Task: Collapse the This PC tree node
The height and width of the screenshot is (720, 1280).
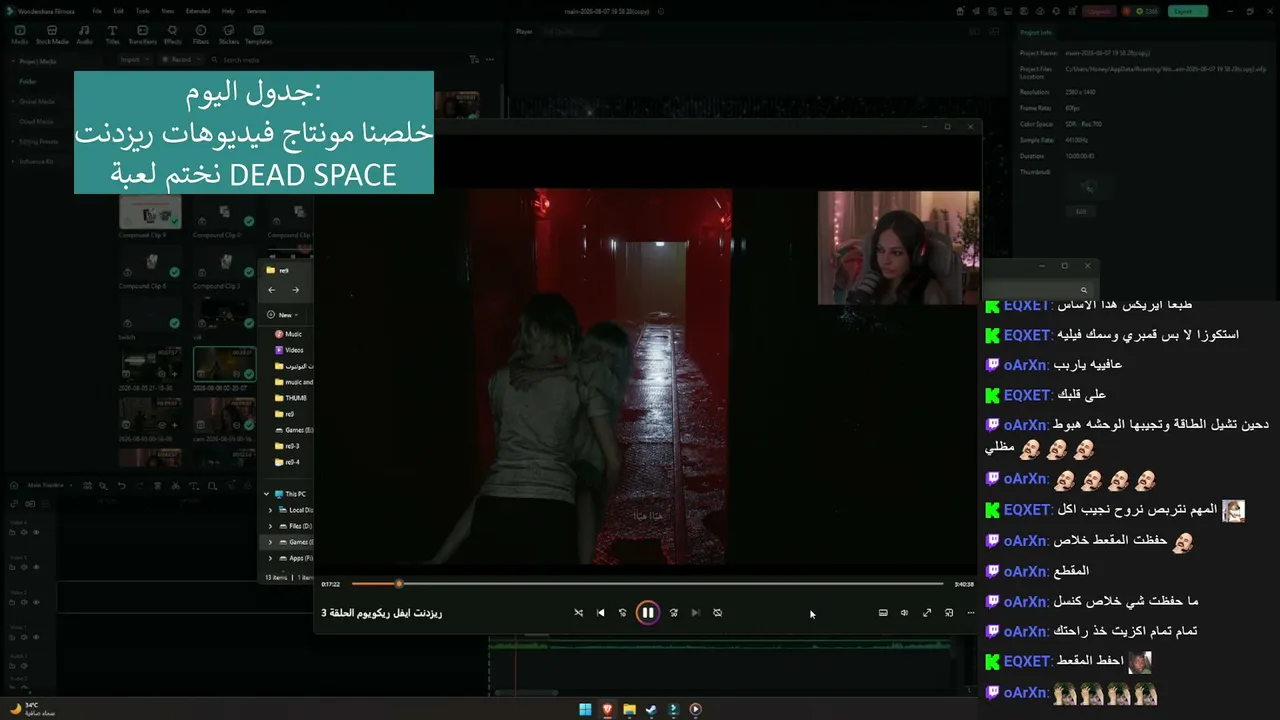Action: coord(267,494)
